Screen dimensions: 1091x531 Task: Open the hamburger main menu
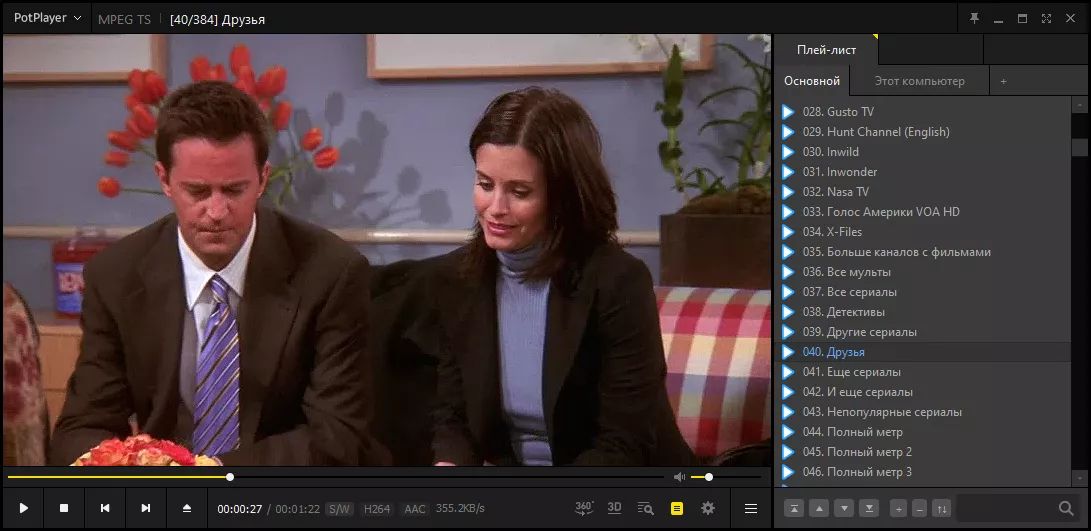751,509
